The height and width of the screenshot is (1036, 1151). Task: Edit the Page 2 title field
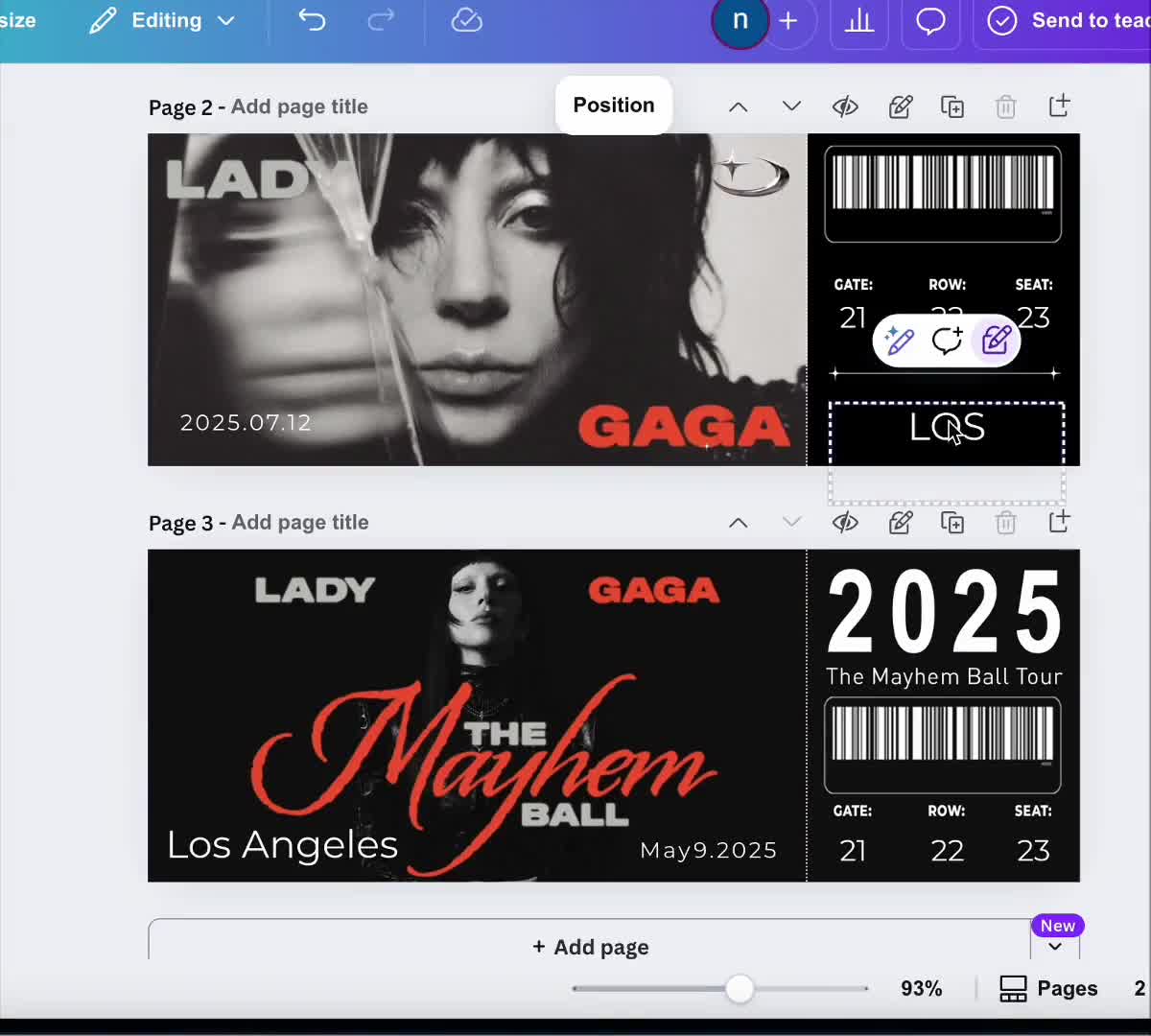coord(299,106)
